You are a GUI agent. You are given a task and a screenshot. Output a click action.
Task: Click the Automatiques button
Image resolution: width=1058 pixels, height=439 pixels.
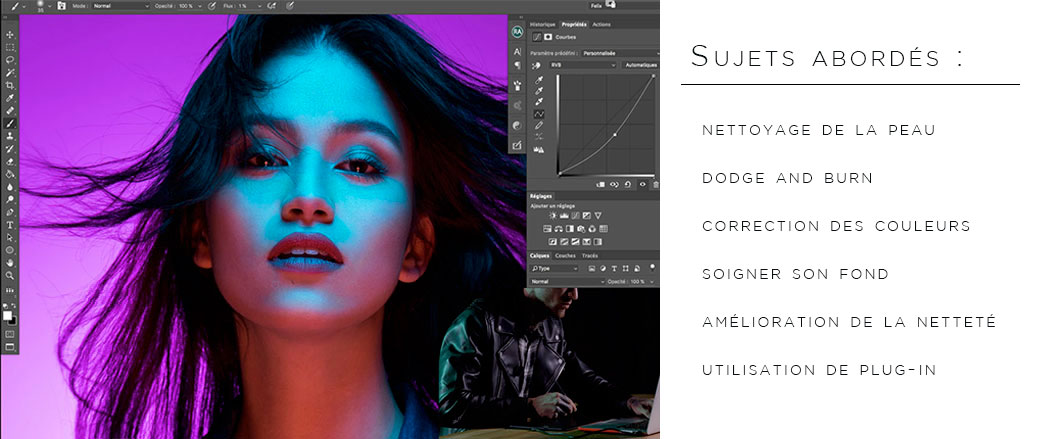[x=640, y=65]
